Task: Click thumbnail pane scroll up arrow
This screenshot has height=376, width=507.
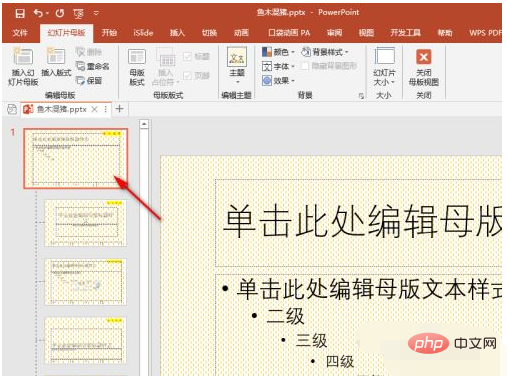Action: point(144,124)
